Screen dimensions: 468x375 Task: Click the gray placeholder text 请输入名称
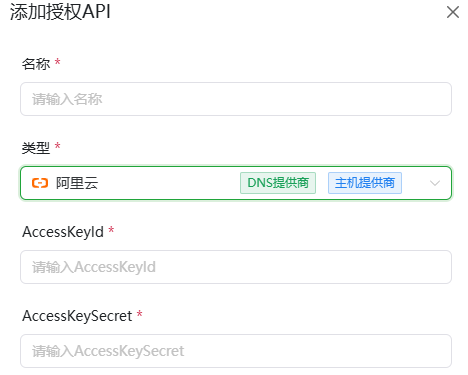(67, 99)
